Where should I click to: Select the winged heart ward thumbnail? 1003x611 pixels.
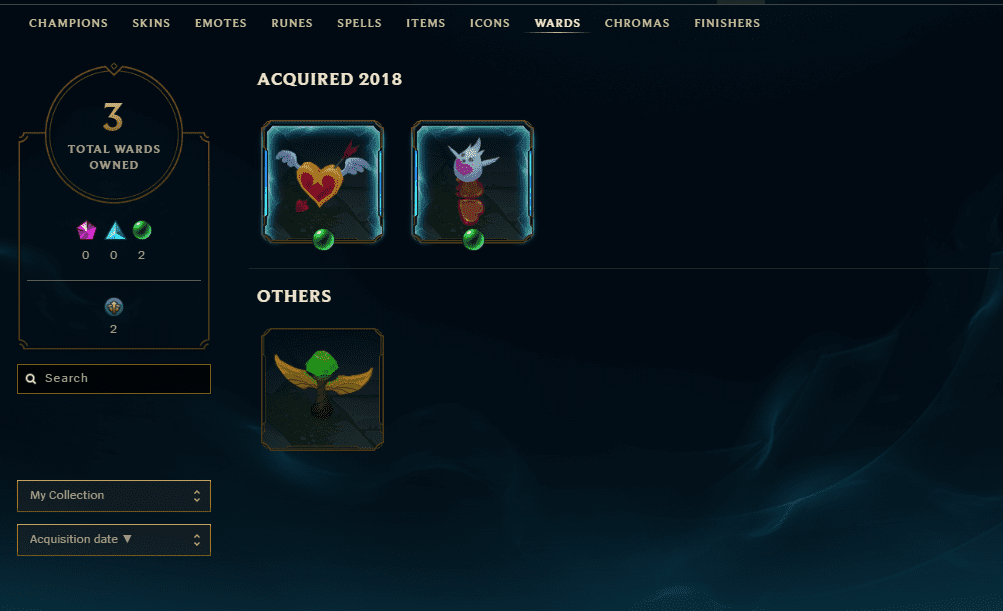click(x=322, y=182)
